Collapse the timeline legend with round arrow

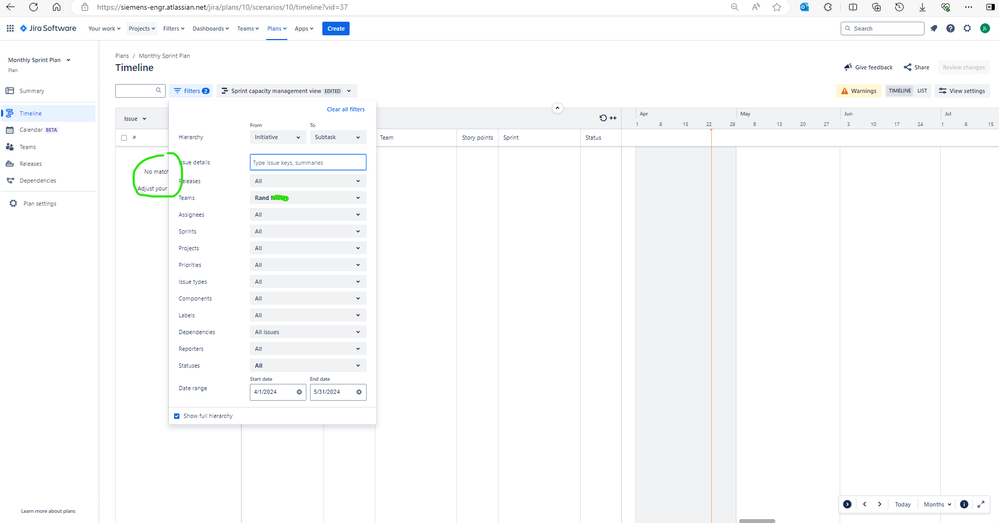coord(847,504)
